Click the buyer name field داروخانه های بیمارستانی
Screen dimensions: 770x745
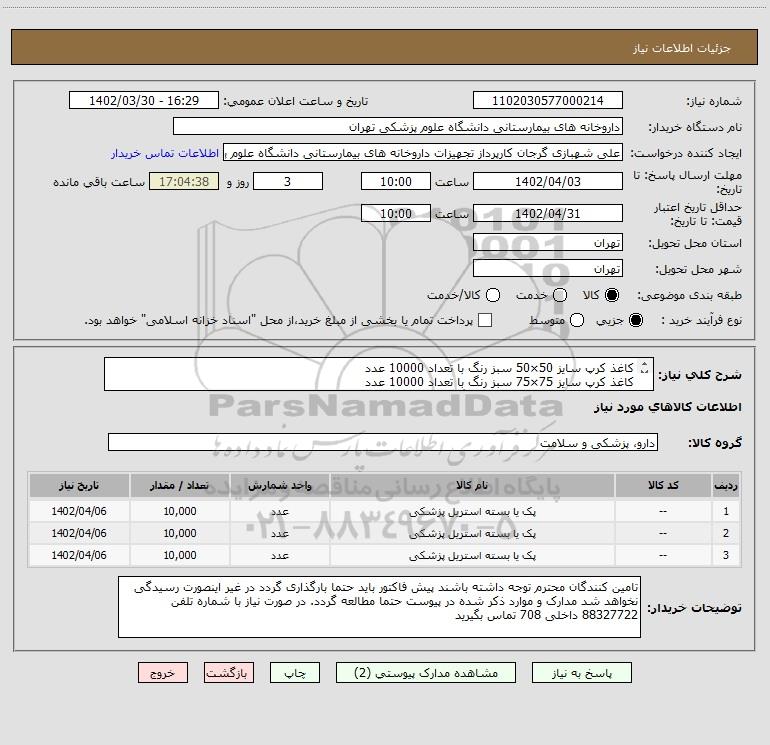(398, 126)
